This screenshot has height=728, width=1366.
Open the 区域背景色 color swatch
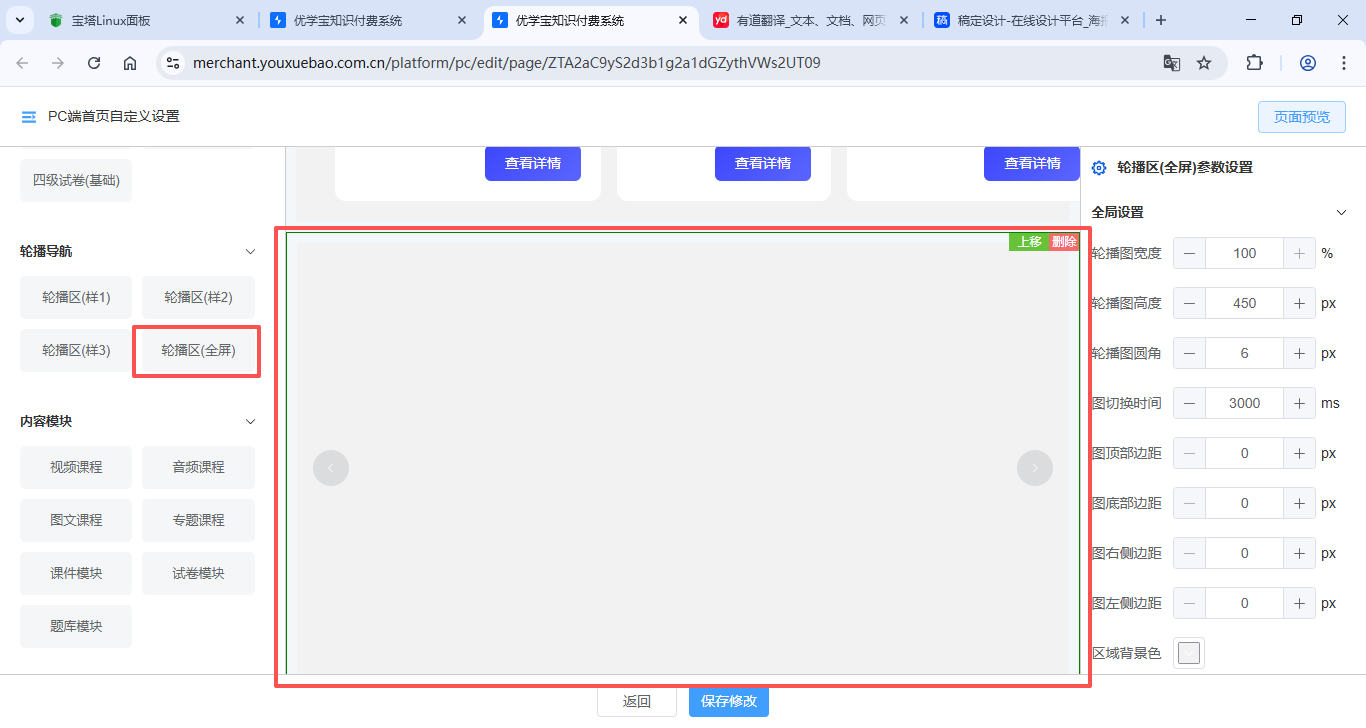tap(1188, 653)
